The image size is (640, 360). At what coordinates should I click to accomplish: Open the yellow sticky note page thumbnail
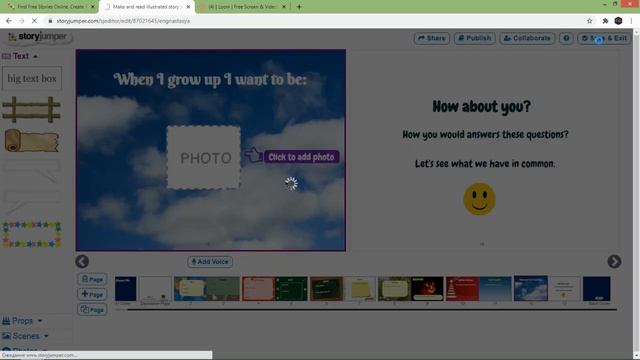[360, 289]
